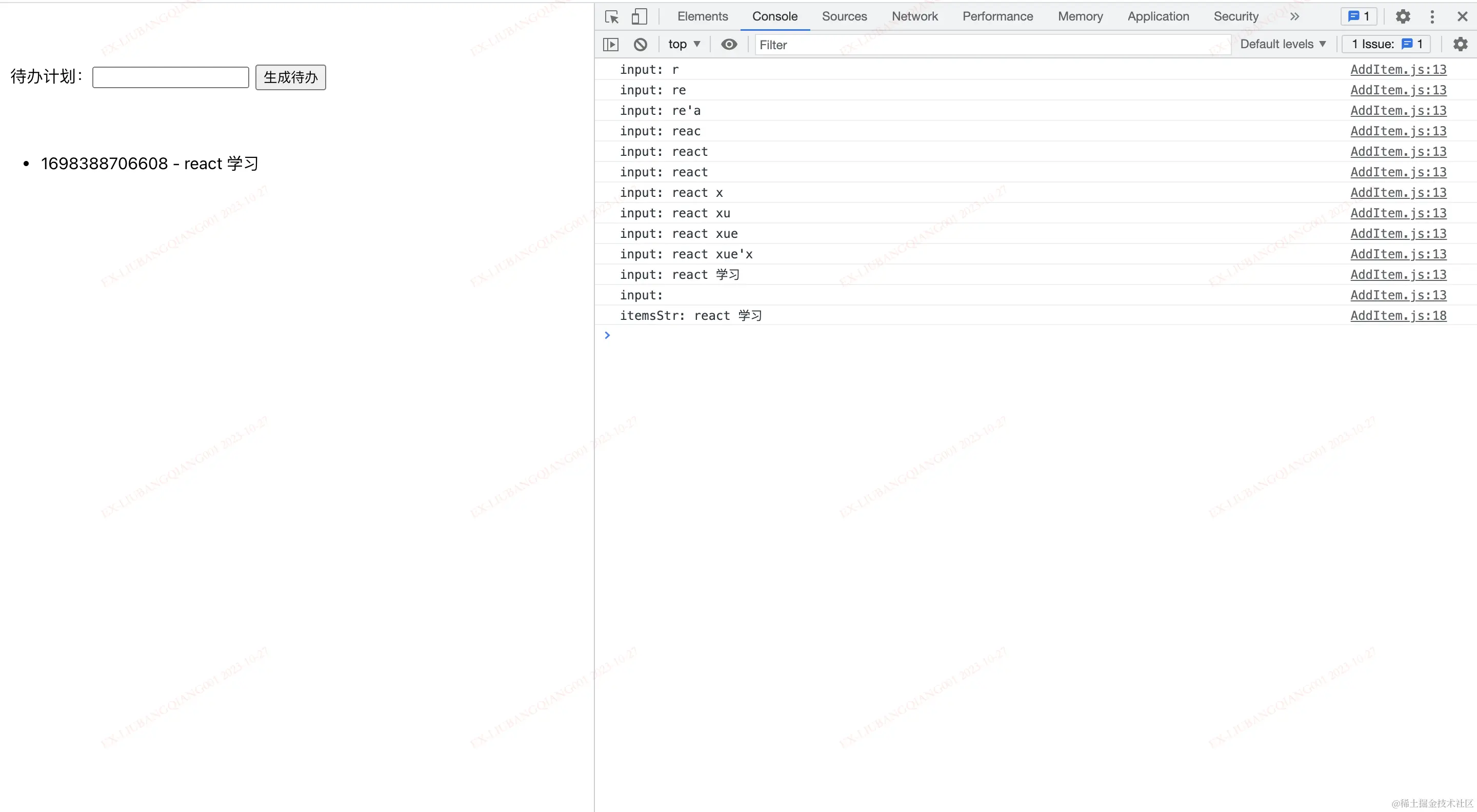Screen dimensions: 1477x812
Task: Select the inspect element picker icon
Action: tap(611, 16)
